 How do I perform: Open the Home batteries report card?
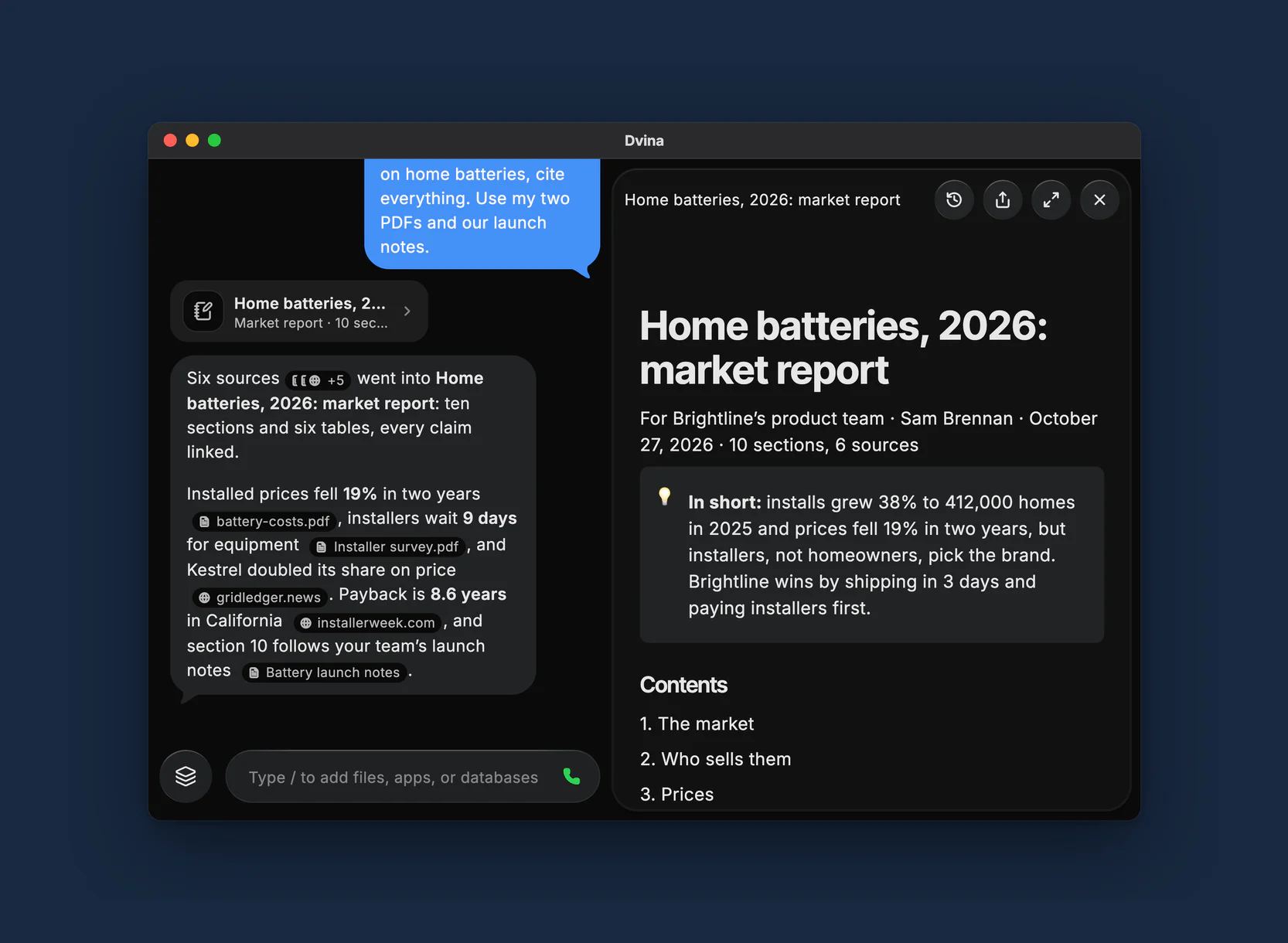coord(299,311)
